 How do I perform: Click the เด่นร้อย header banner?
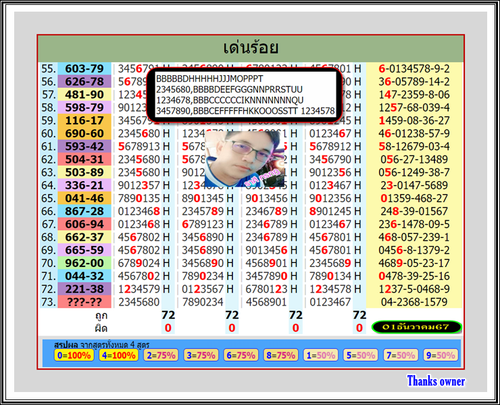[251, 48]
